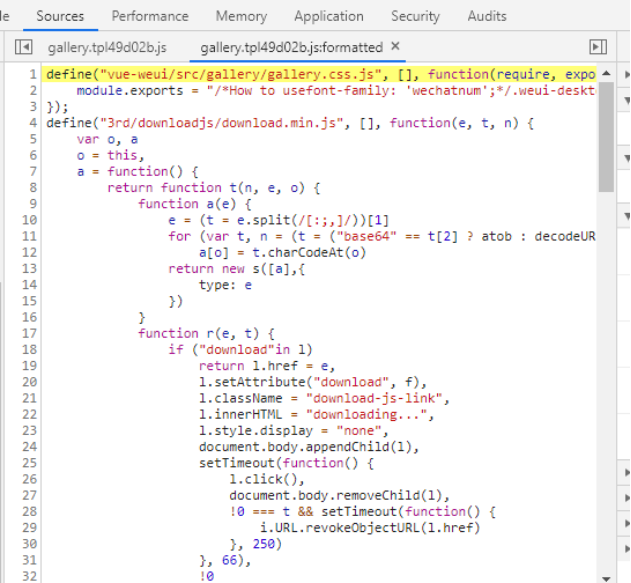Set a breakpoint on line number 10
Screen dimensions: 631x583
tap(29, 220)
